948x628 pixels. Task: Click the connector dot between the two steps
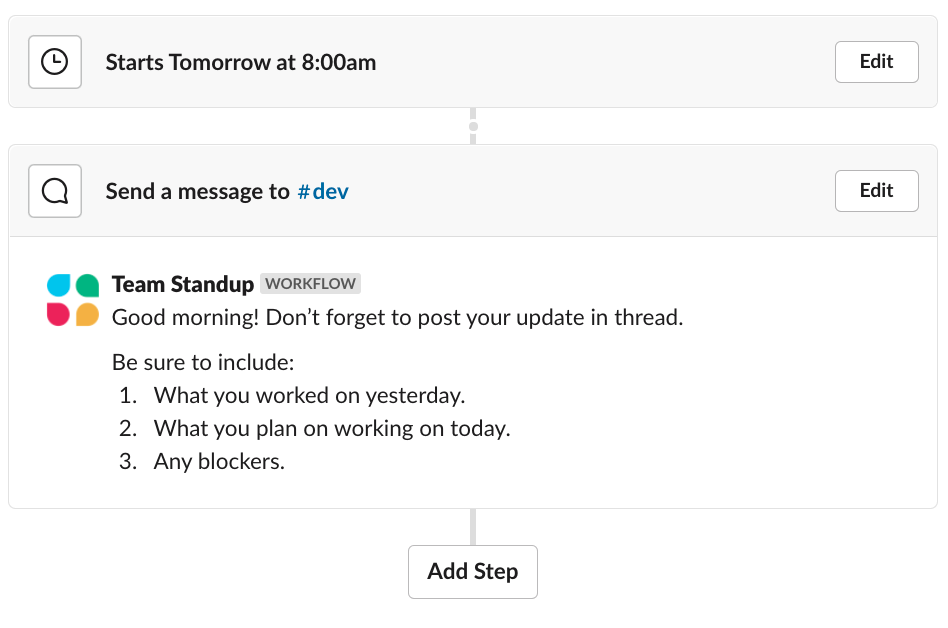click(473, 127)
